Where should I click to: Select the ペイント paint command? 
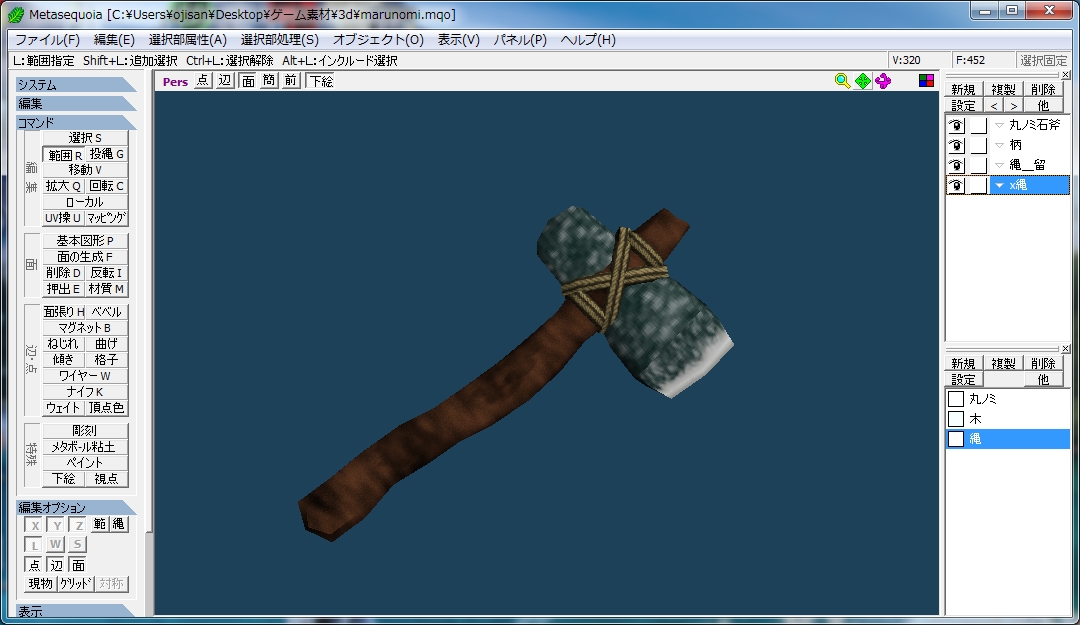point(85,462)
